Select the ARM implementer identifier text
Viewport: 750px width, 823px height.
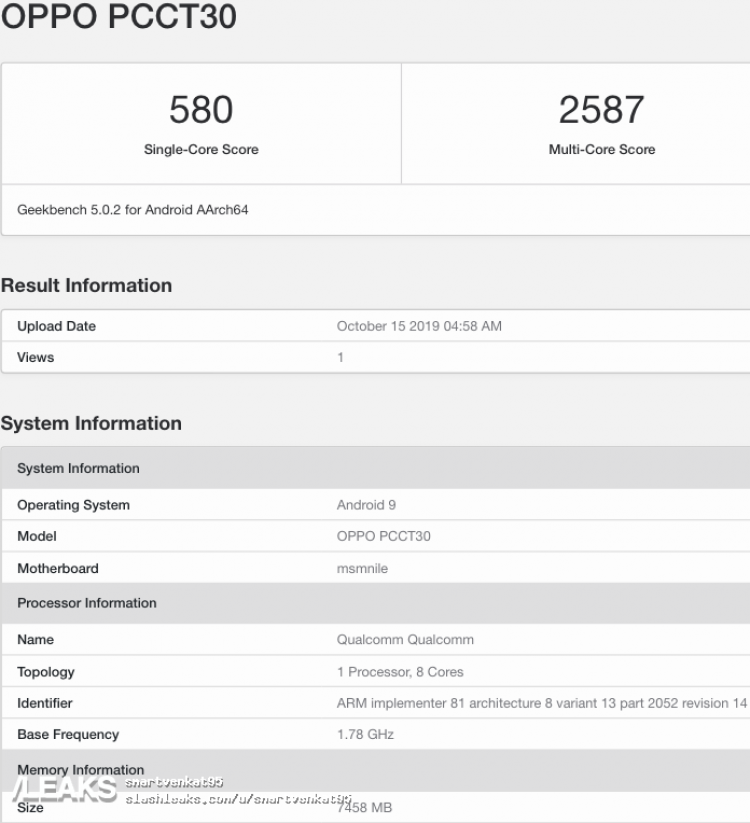[x=542, y=703]
